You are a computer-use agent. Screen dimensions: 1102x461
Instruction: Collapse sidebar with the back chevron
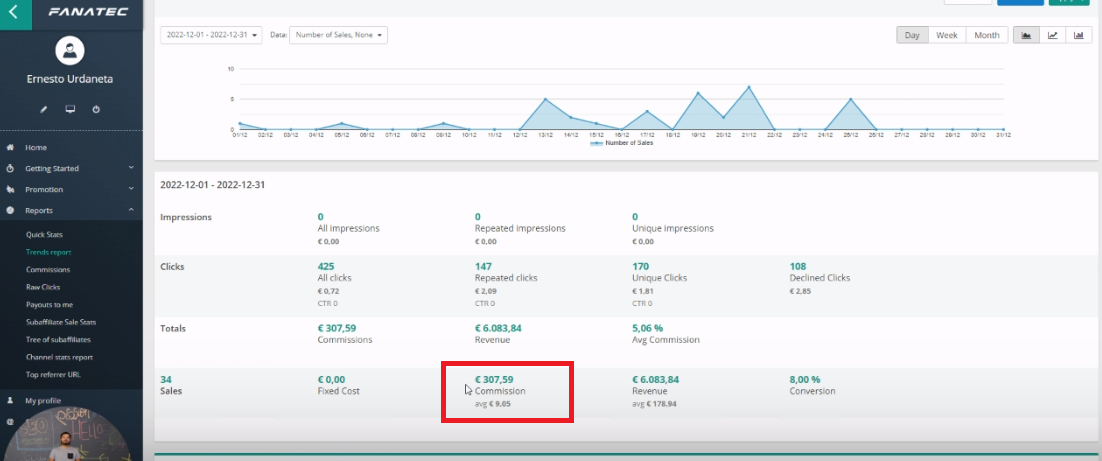pos(15,12)
